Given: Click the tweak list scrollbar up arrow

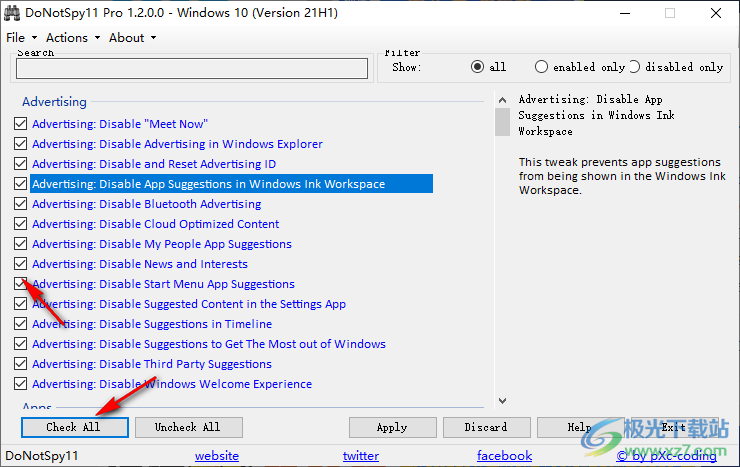Looking at the screenshot, I should pos(503,100).
